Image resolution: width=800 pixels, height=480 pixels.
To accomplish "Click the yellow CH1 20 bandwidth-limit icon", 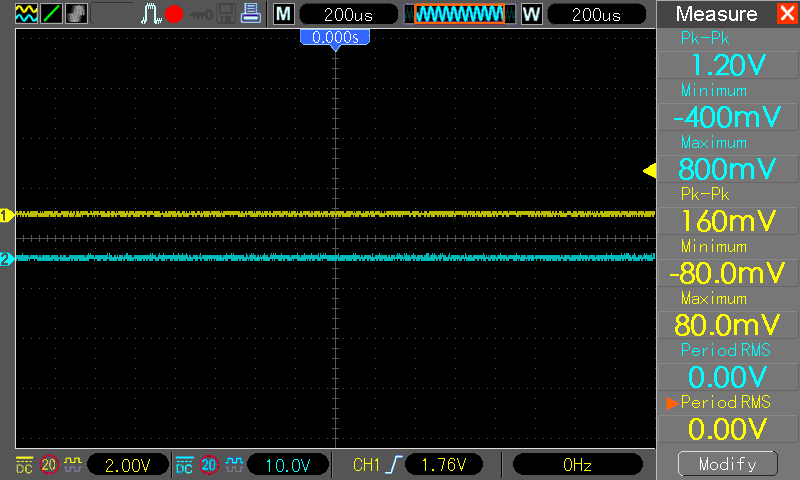I will 49,465.
